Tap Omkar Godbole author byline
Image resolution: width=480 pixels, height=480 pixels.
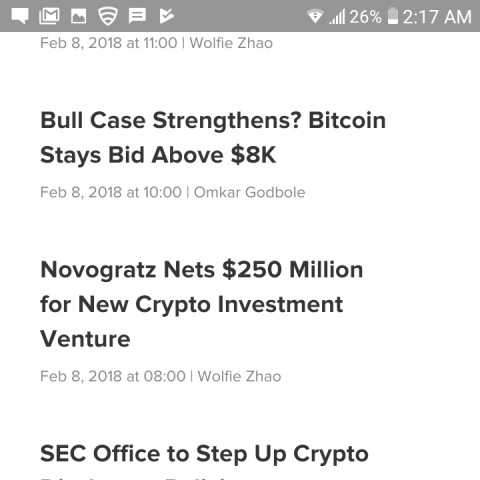point(250,192)
